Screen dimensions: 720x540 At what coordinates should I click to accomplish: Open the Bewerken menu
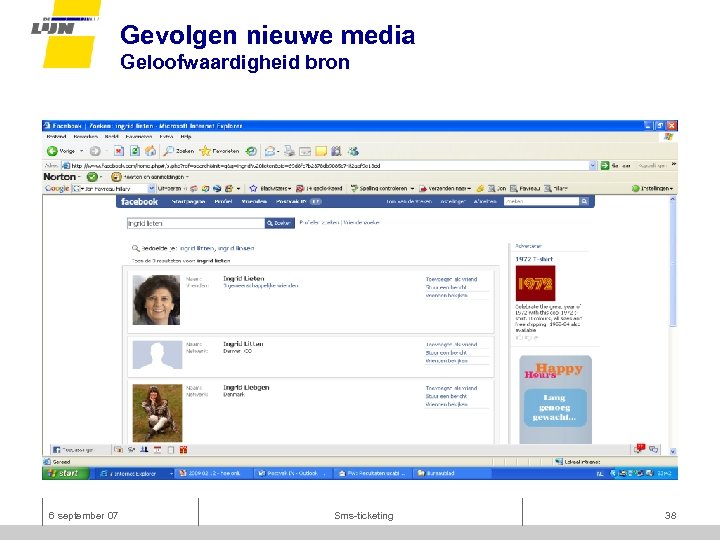(85, 136)
